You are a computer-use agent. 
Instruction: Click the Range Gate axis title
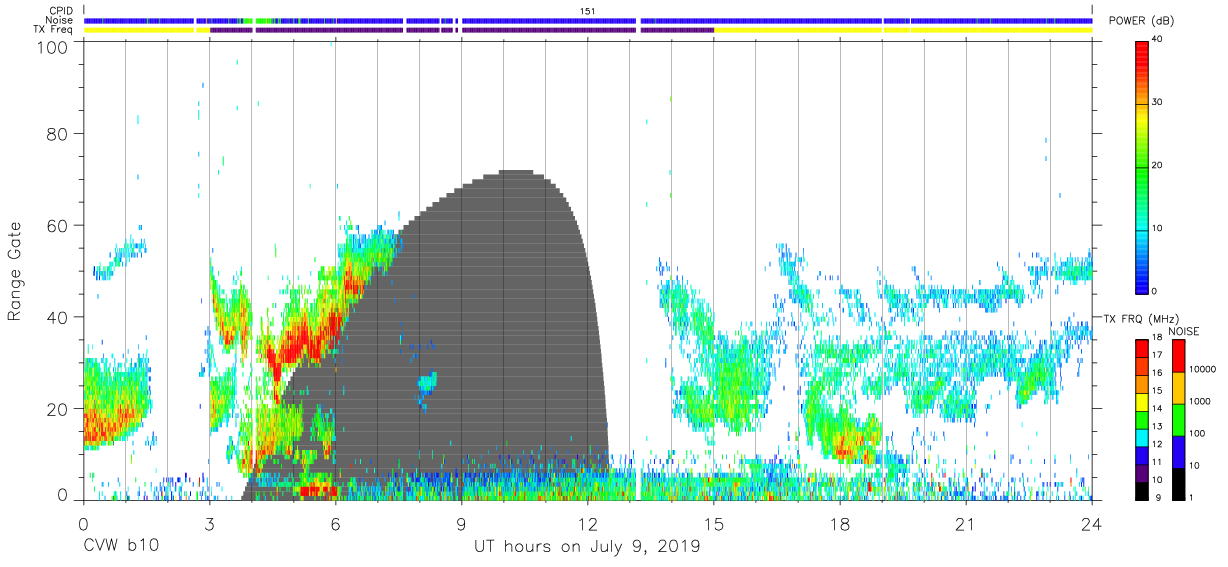[16, 271]
